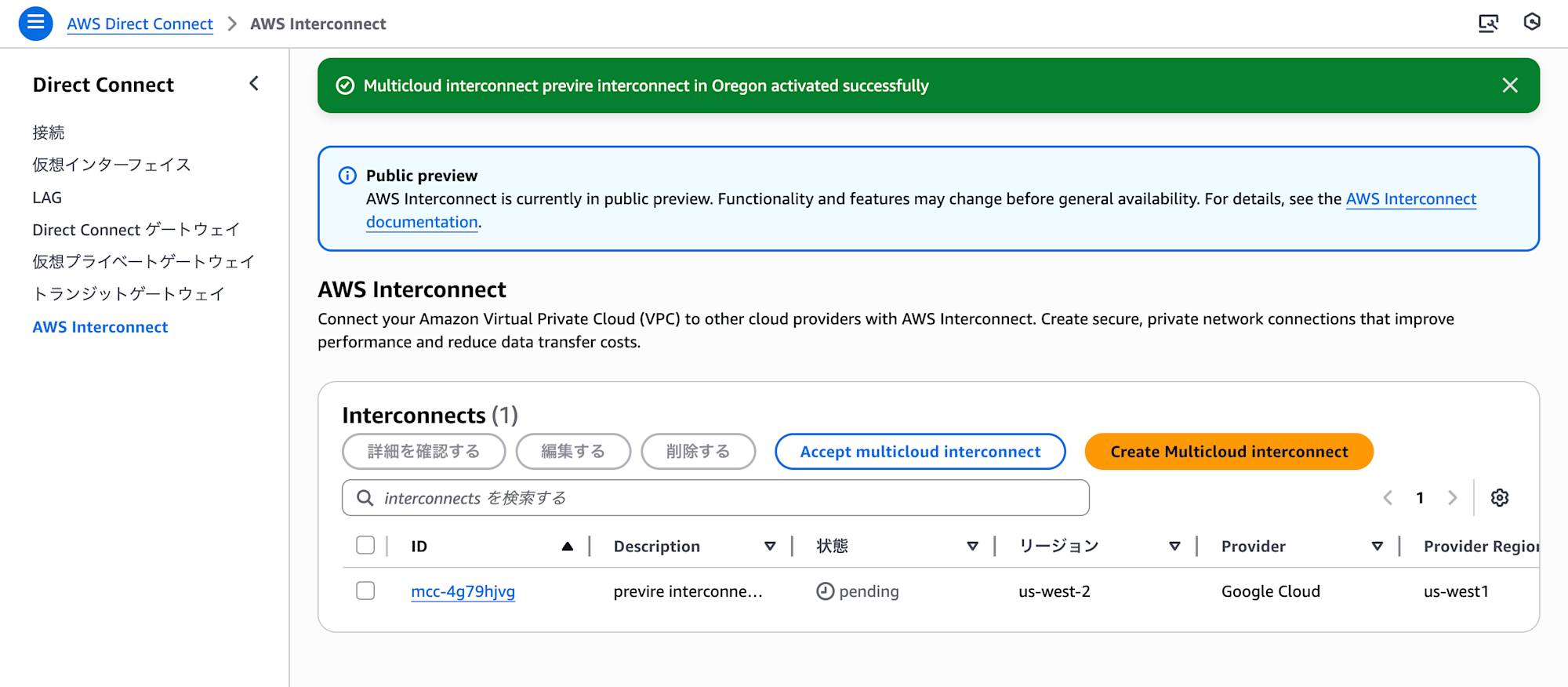Viewport: 1568px width, 687px height.
Task: Sort the 状態 column
Action: point(972,547)
